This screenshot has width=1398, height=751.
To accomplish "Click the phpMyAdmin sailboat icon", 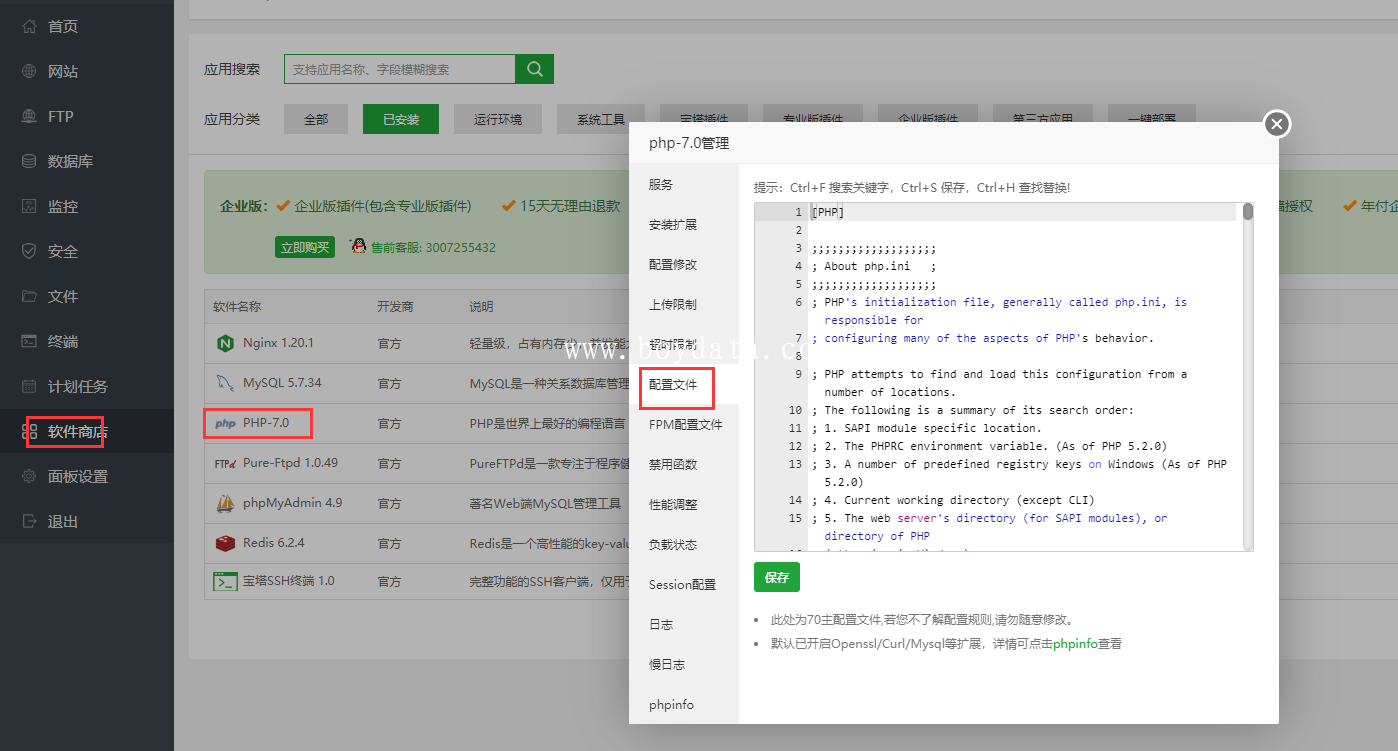I will 224,504.
